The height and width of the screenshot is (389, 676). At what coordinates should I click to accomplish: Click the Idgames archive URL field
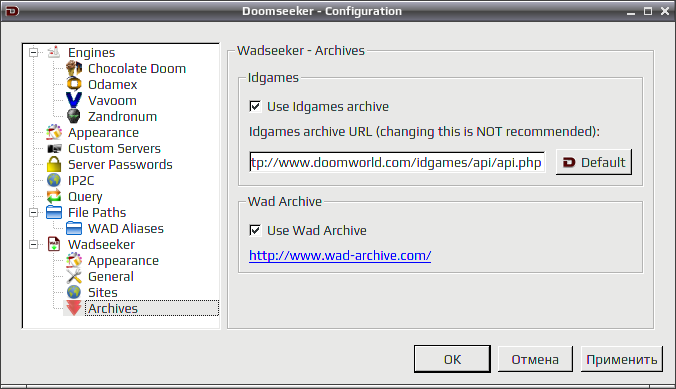click(x=397, y=162)
